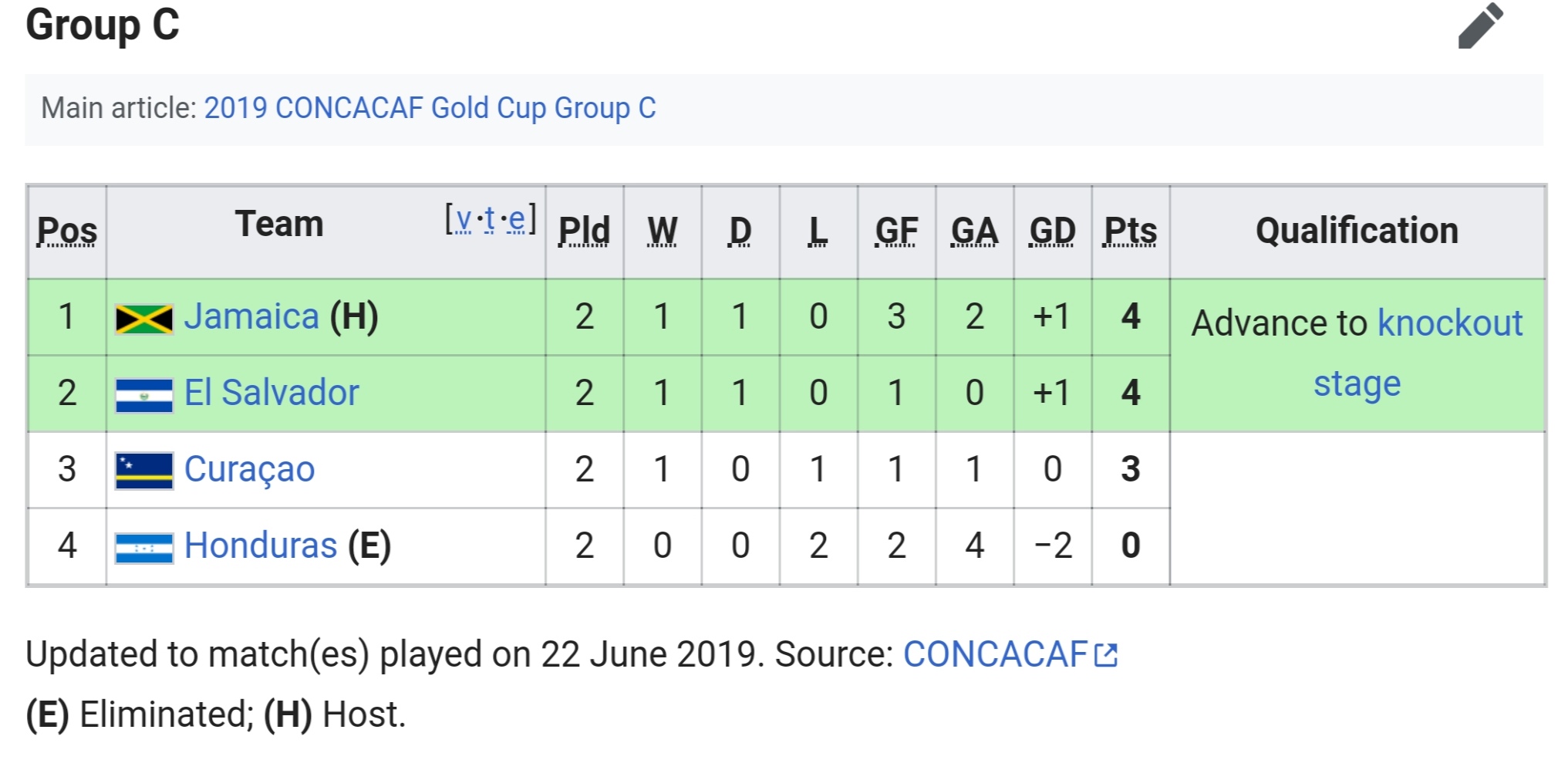Viewport: 1568px width, 760px height.
Task: Click the external link icon after CONCACAF
Action: (1106, 655)
